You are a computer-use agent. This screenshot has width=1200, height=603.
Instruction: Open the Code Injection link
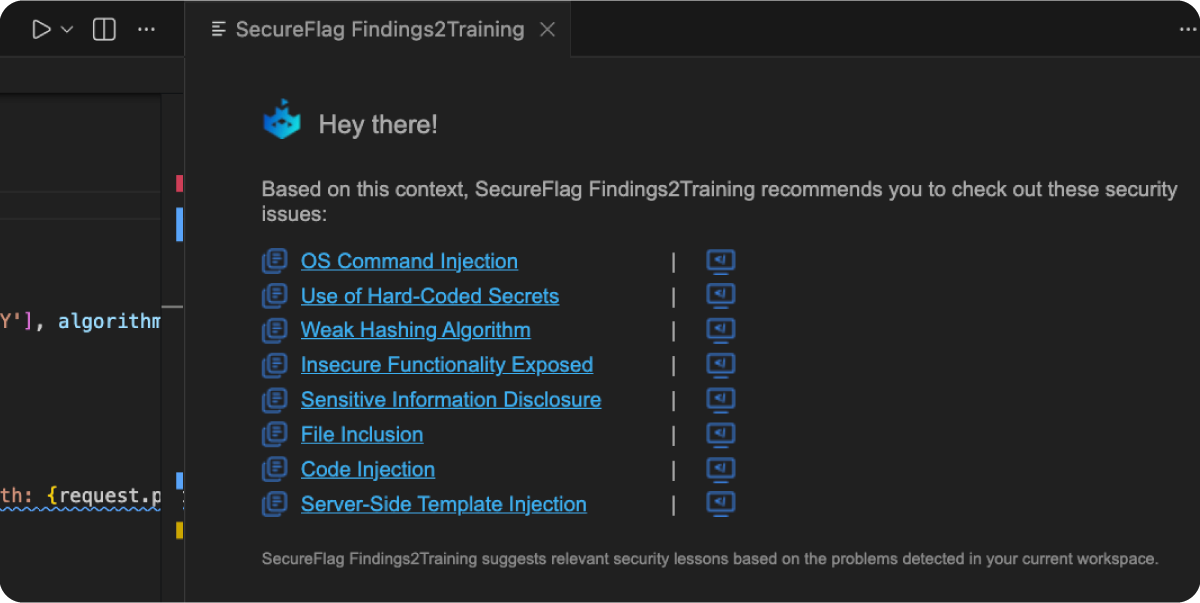(x=367, y=468)
